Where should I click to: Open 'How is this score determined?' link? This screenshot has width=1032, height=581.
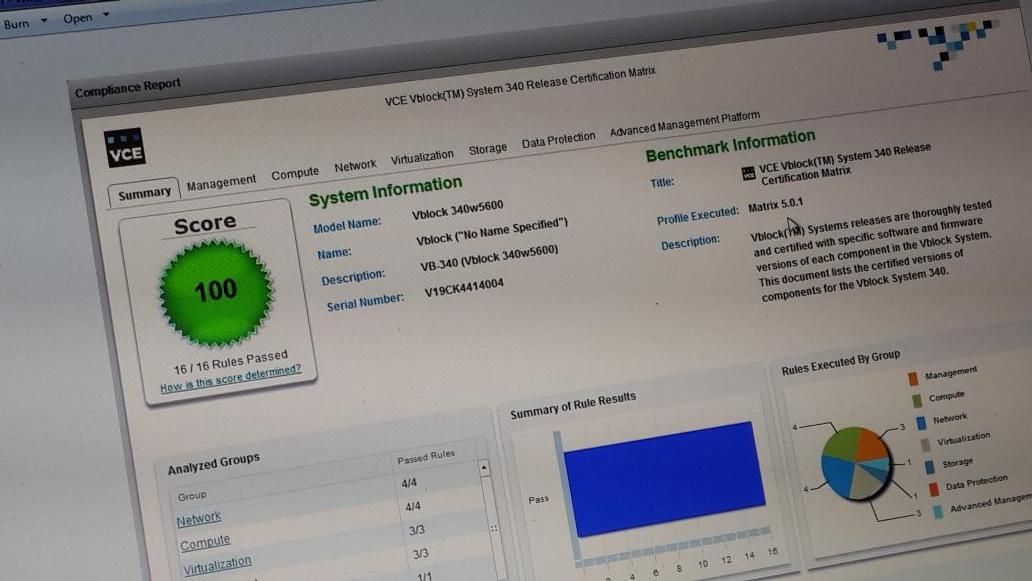[x=230, y=378]
